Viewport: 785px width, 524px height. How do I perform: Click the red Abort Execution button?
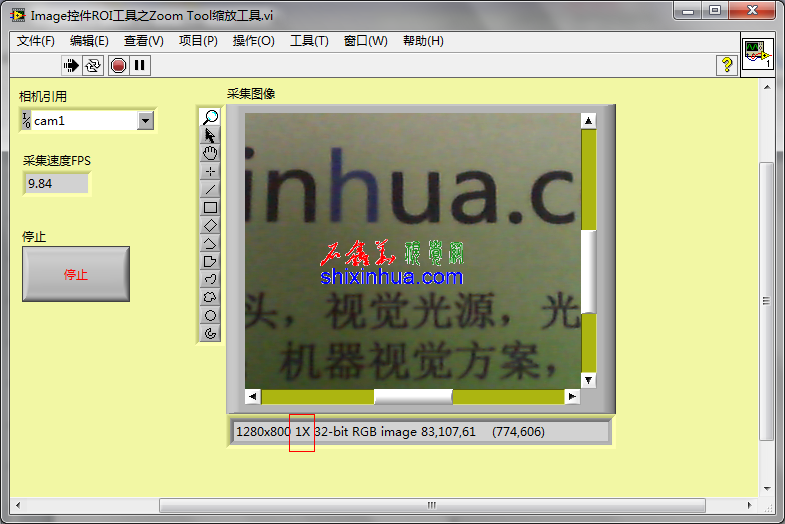[119, 66]
